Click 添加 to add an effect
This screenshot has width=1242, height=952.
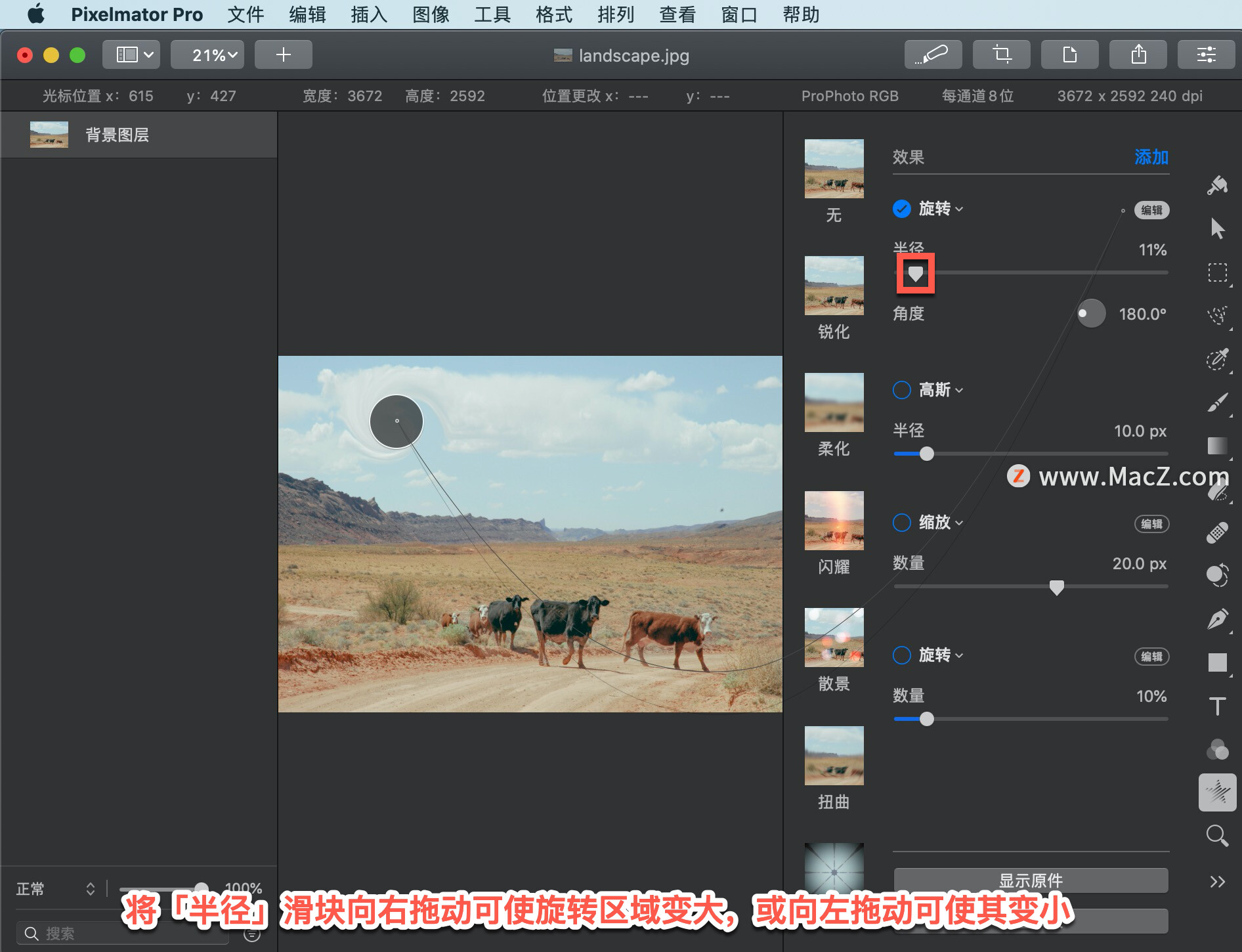click(1151, 157)
